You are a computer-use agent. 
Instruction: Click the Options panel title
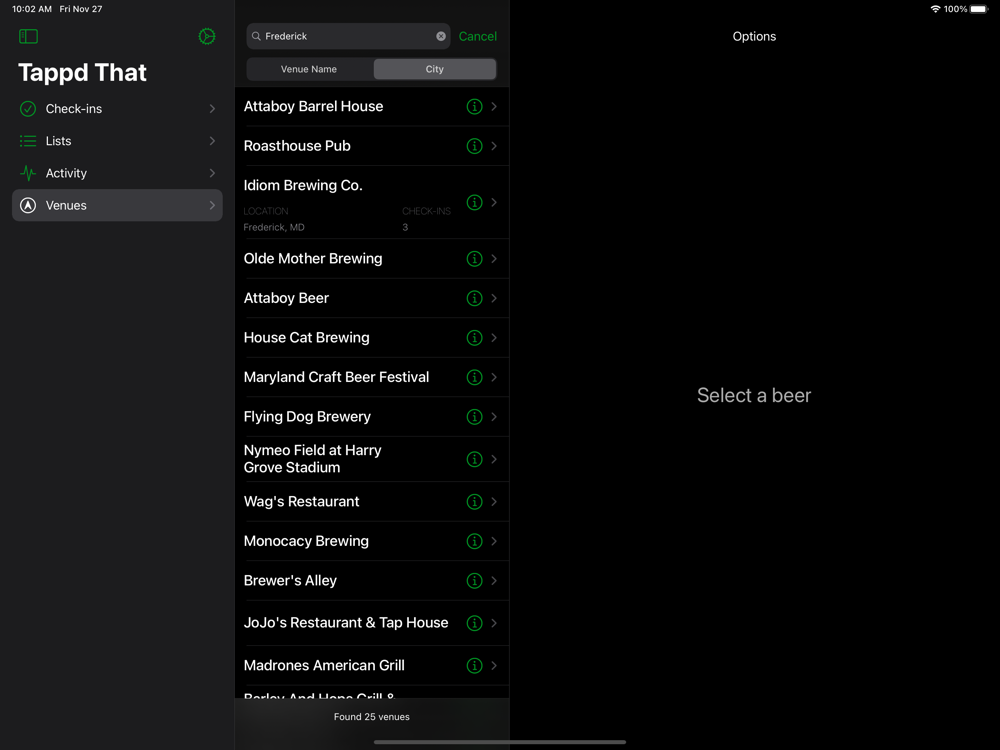[754, 36]
